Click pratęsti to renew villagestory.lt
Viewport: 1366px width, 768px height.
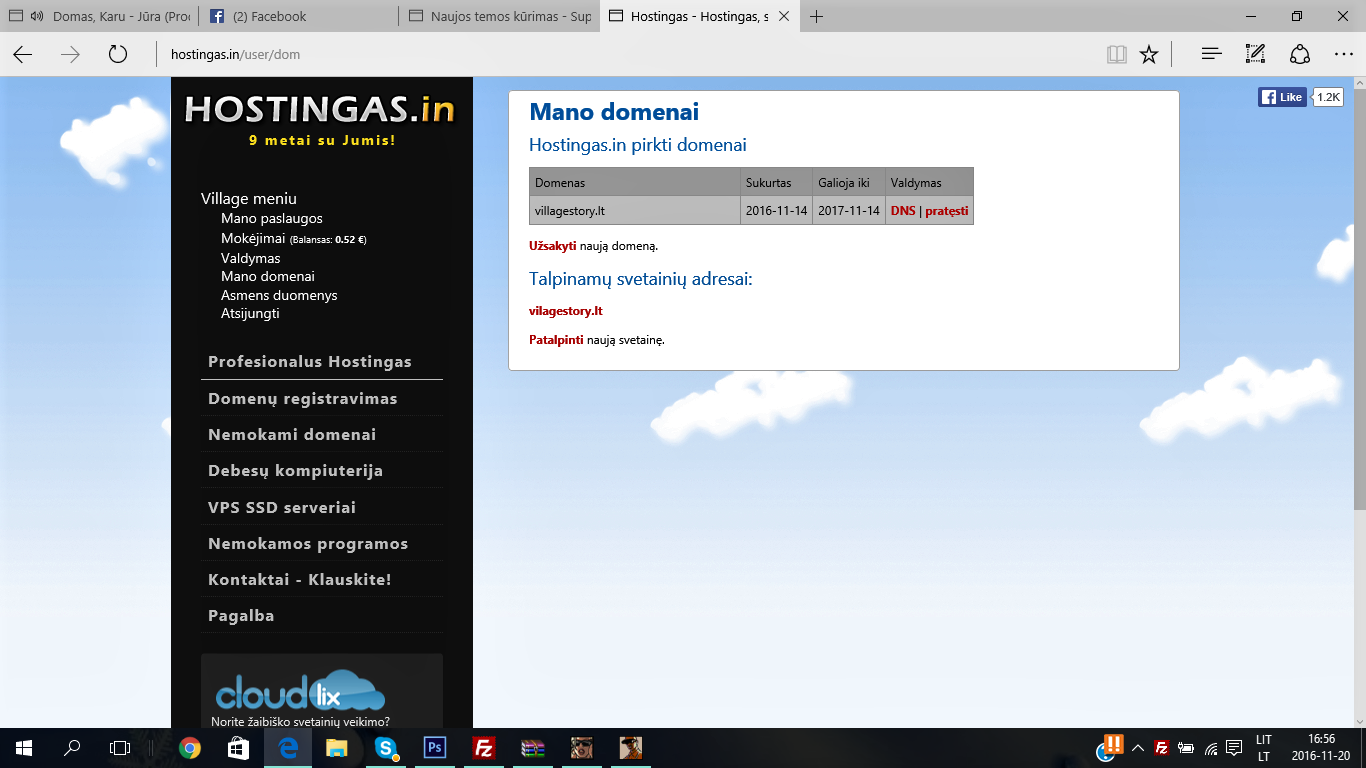pyautogui.click(x=947, y=211)
